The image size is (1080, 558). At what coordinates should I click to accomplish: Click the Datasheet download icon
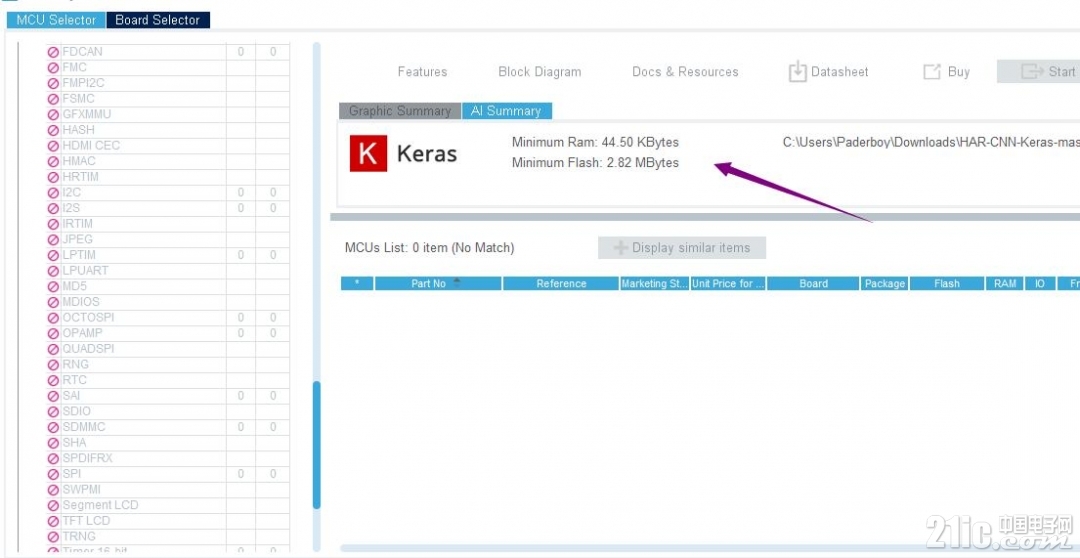(797, 72)
